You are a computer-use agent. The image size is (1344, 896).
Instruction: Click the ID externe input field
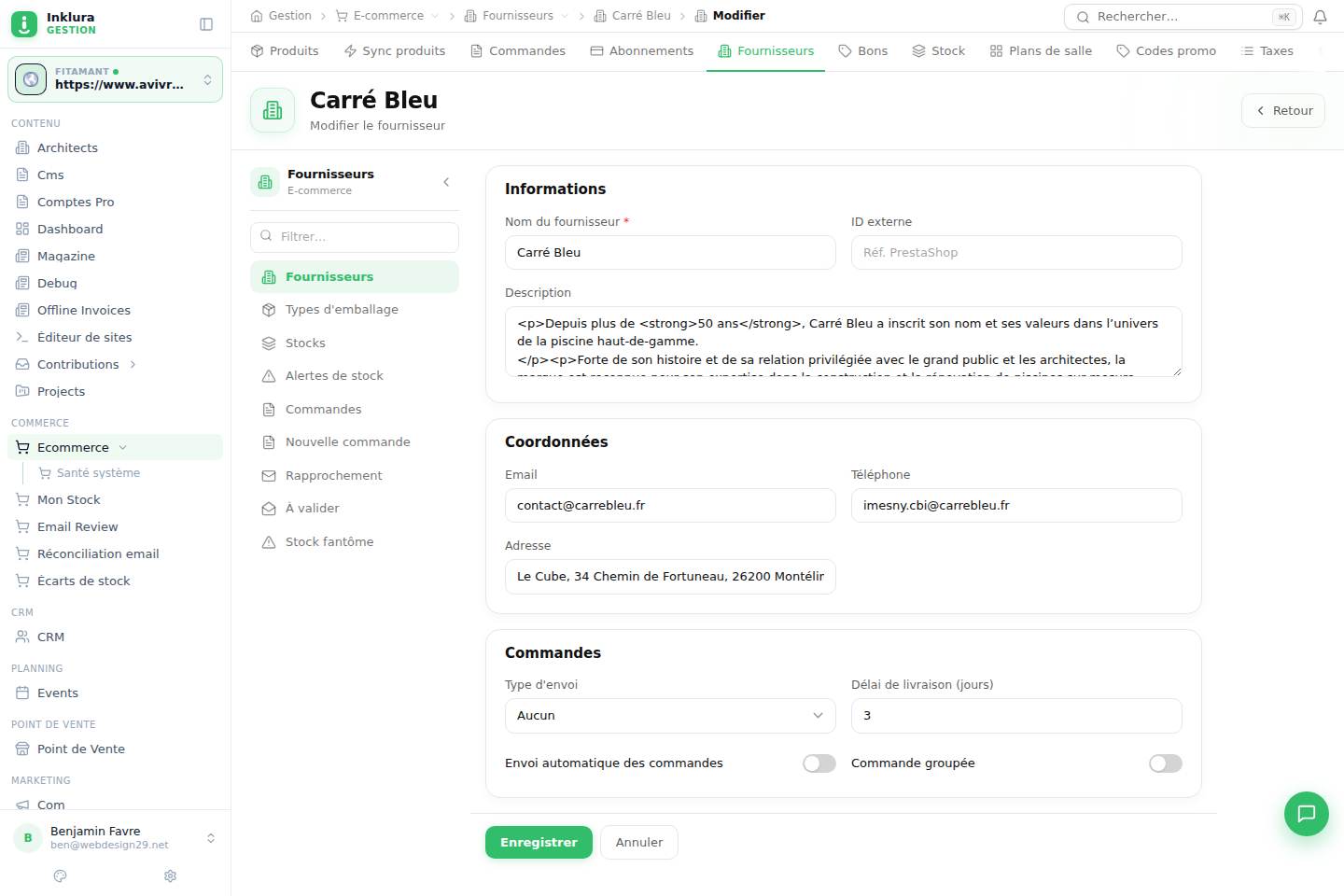point(1016,253)
